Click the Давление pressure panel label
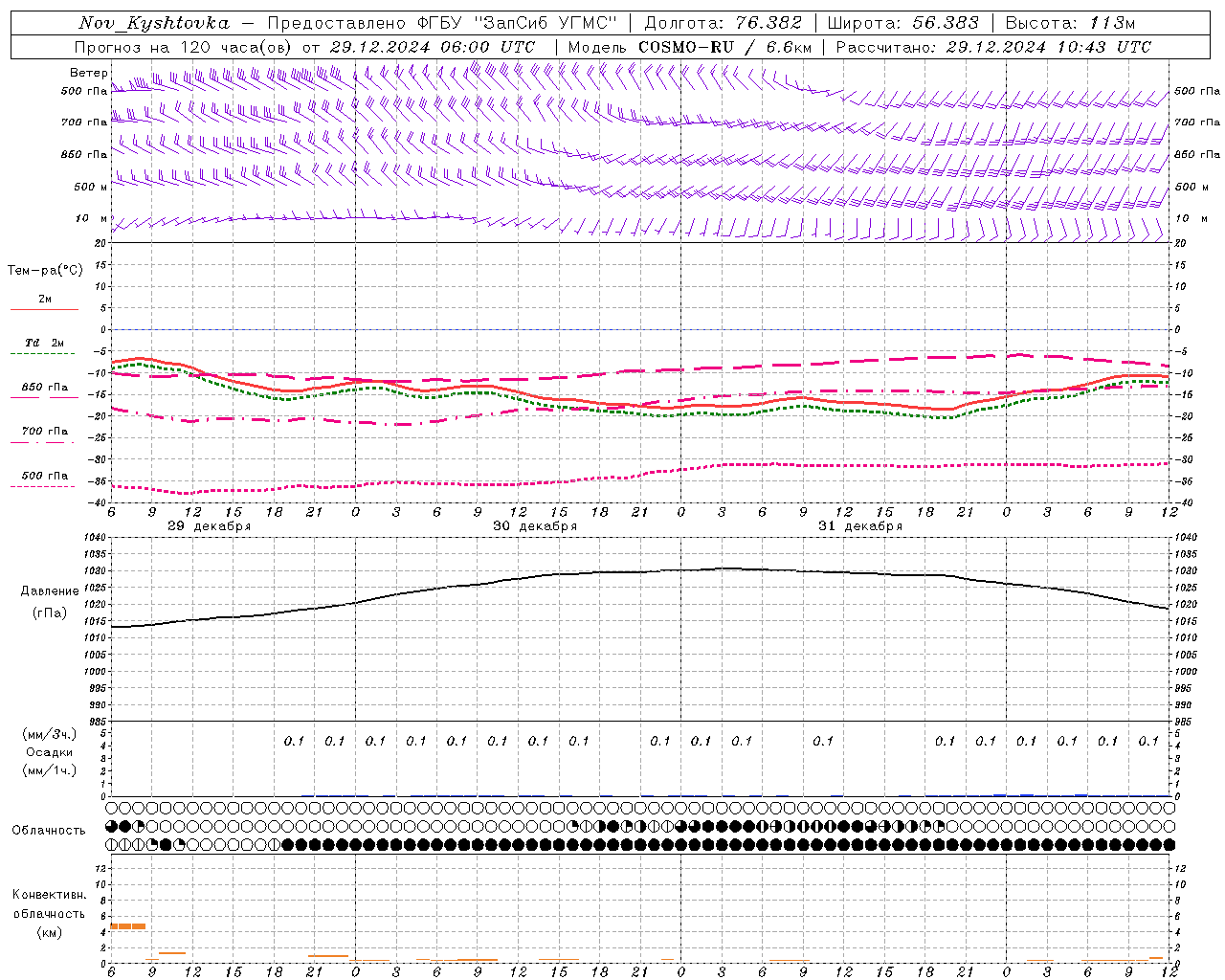The width and height of the screenshot is (1225, 980). coord(50,591)
